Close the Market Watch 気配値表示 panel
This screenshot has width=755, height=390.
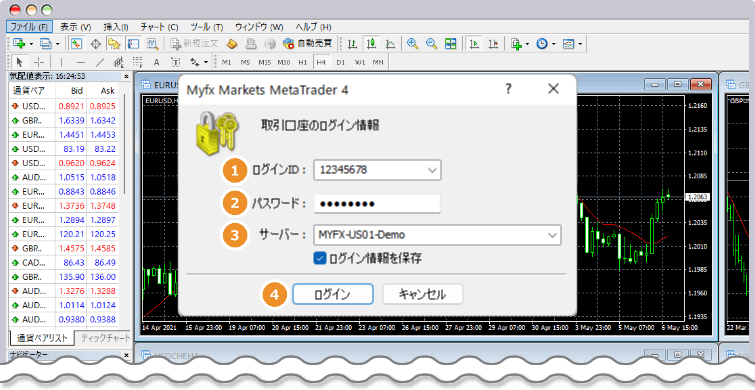pyautogui.click(x=127, y=76)
